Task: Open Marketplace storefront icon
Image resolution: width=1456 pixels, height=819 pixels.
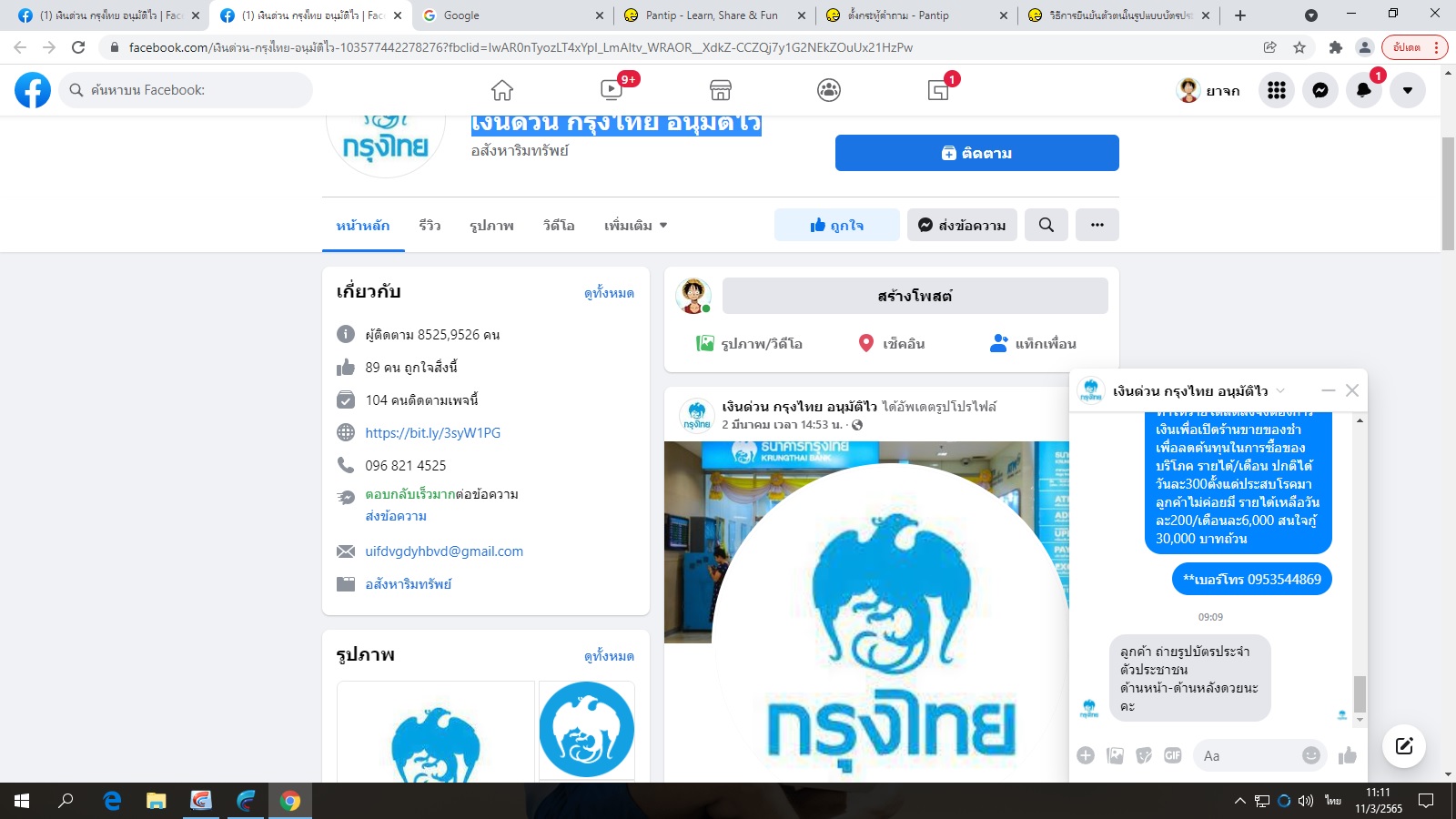Action: pos(721,90)
